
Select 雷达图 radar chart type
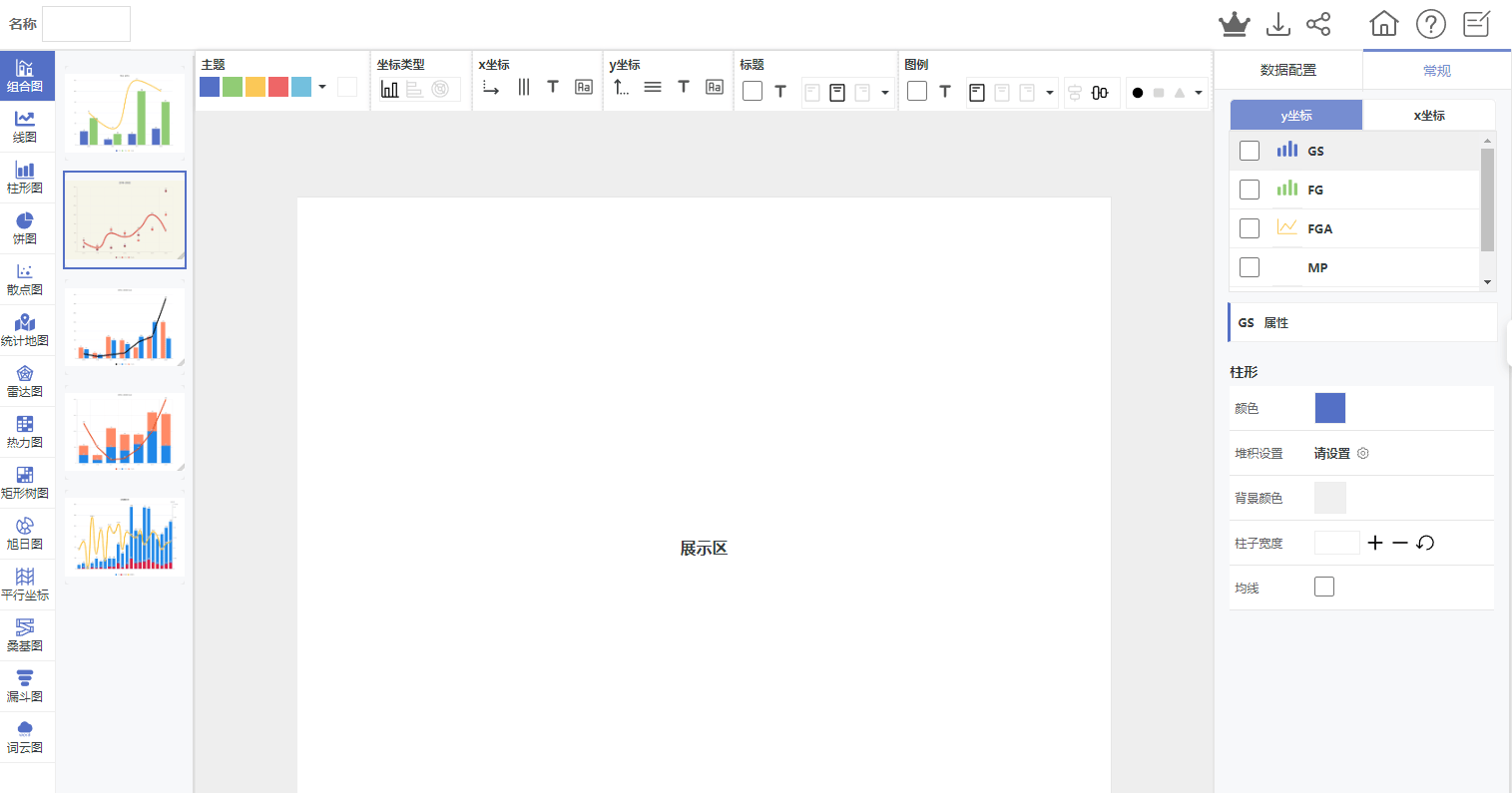tap(25, 380)
